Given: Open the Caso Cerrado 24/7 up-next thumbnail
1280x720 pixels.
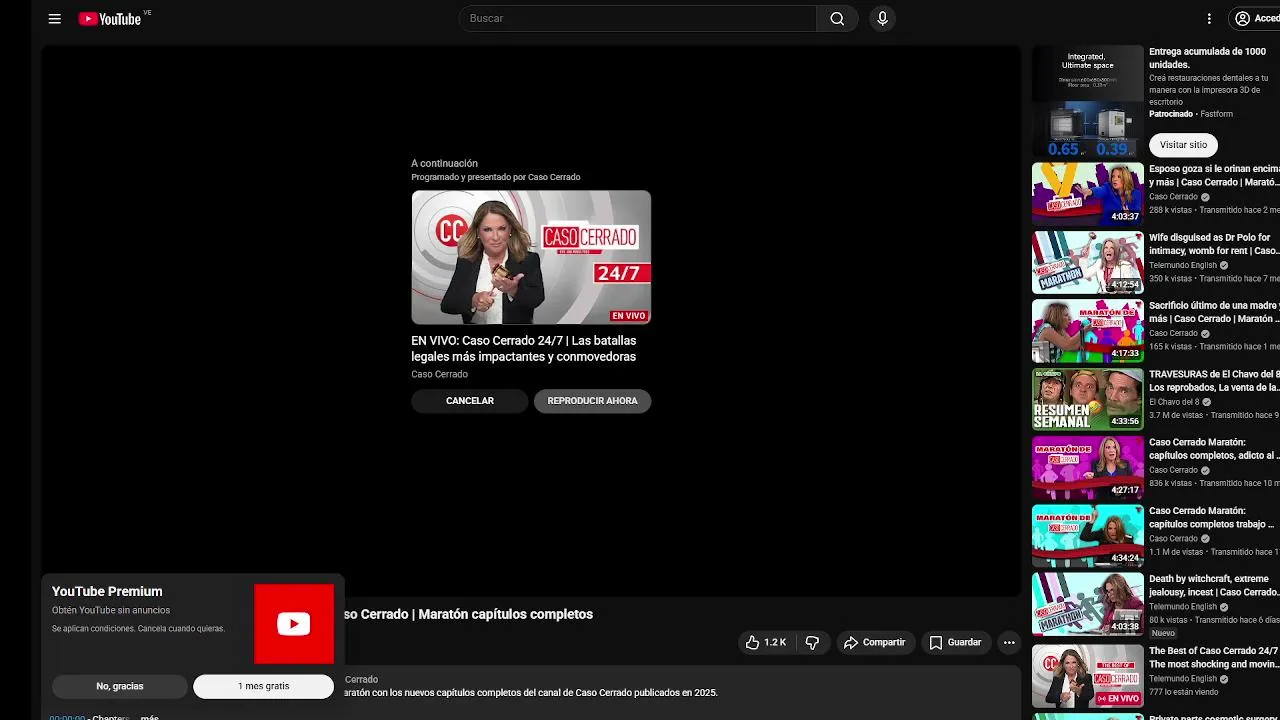Looking at the screenshot, I should click(531, 257).
